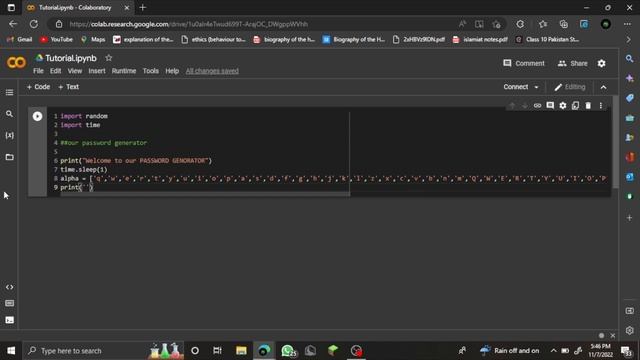Add a sidebar app with plus
The width and height of the screenshot is (640, 360).
click(629, 218)
